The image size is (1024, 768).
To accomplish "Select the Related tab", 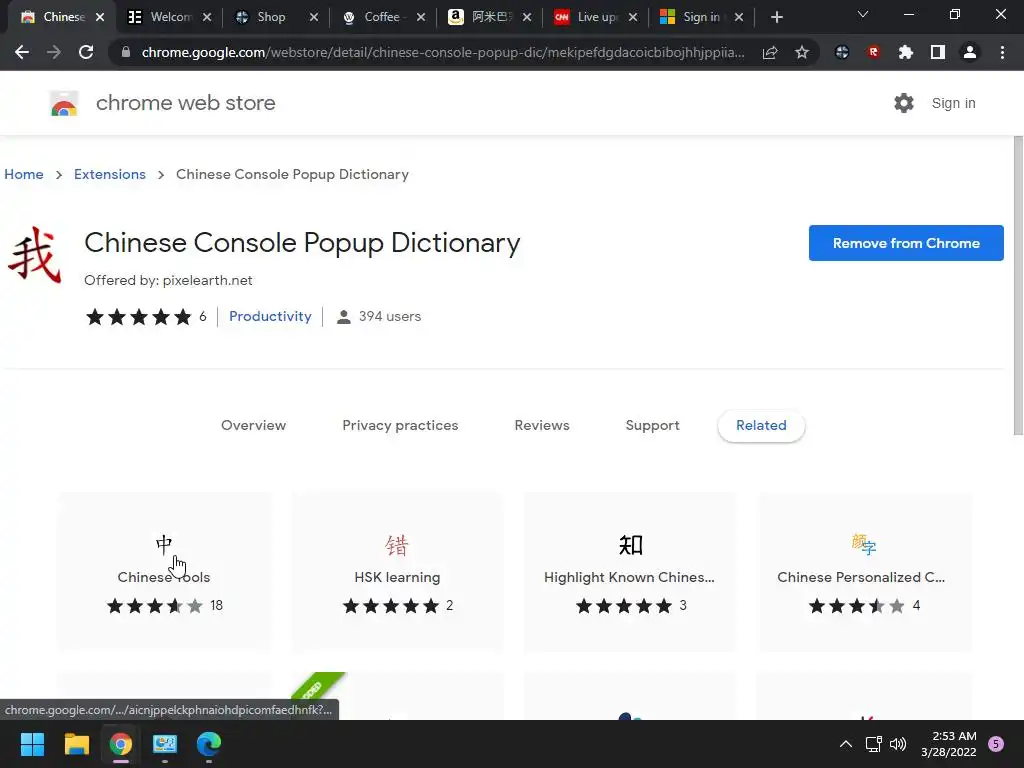I will pyautogui.click(x=761, y=426).
